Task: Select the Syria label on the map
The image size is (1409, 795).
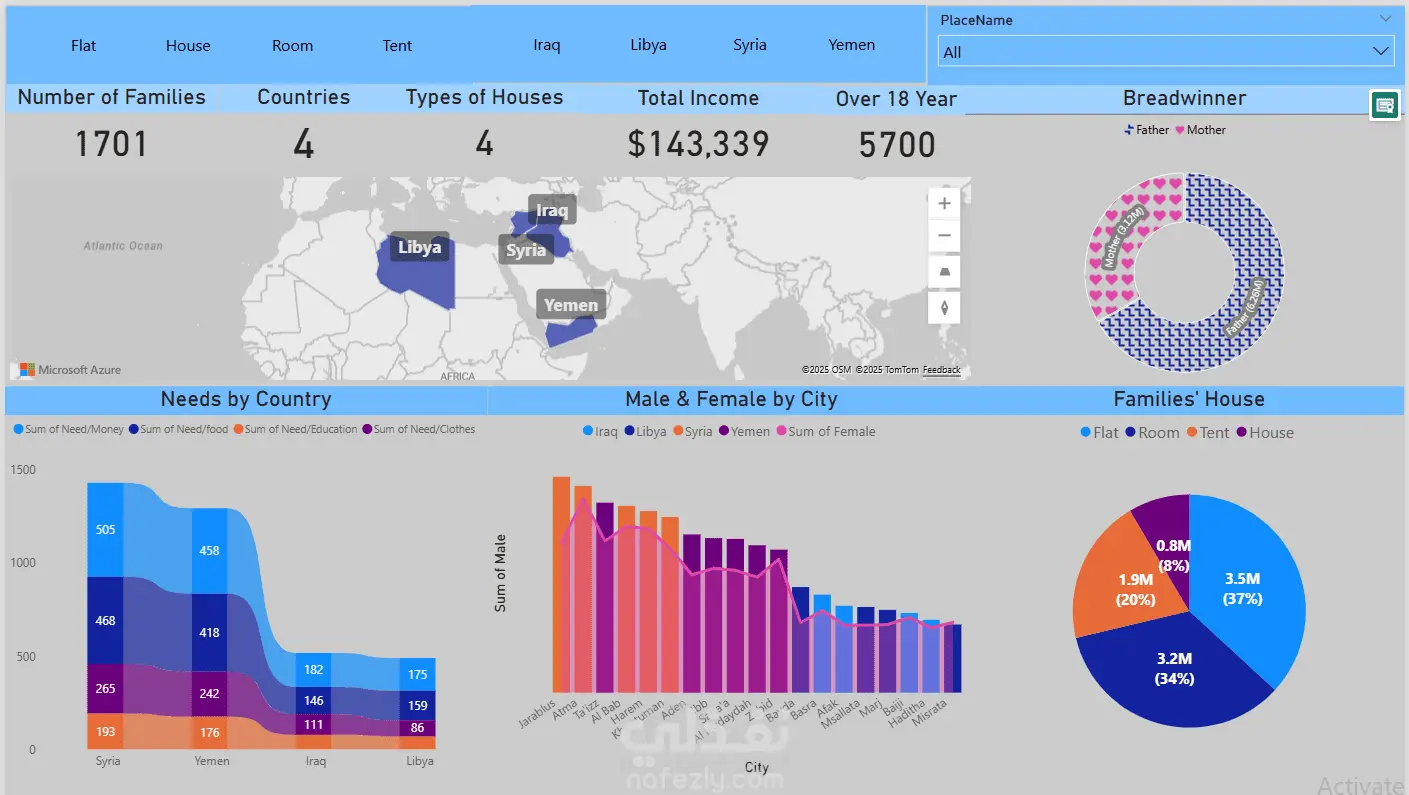Action: (x=526, y=250)
